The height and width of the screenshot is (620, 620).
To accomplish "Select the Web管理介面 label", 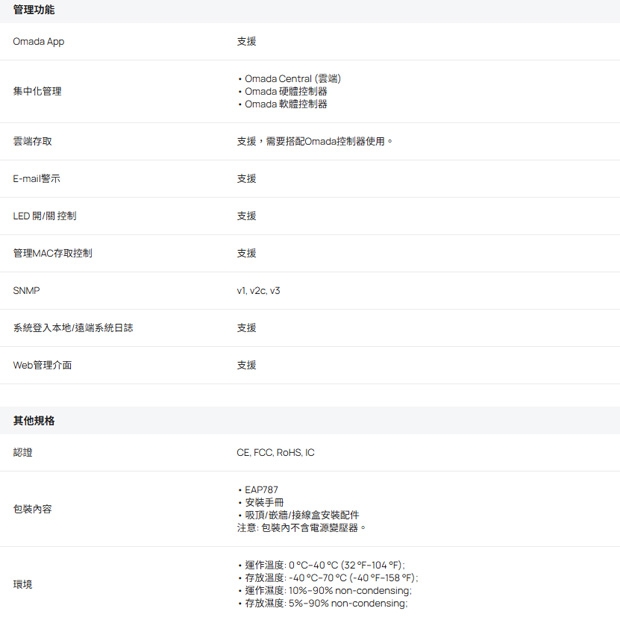I will coord(42,365).
